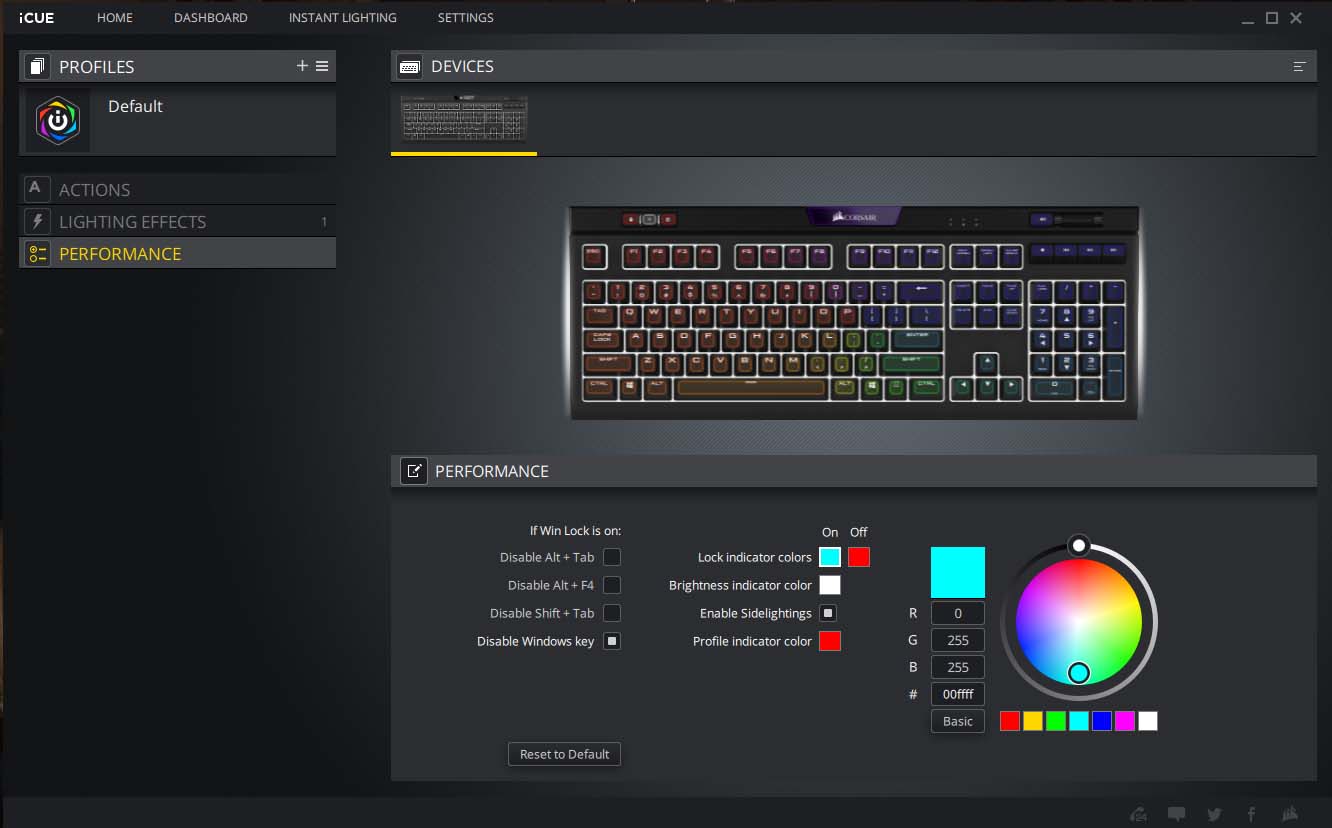The width and height of the screenshot is (1332, 828).
Task: Click the Default profile hexagon icon
Action: coord(58,121)
